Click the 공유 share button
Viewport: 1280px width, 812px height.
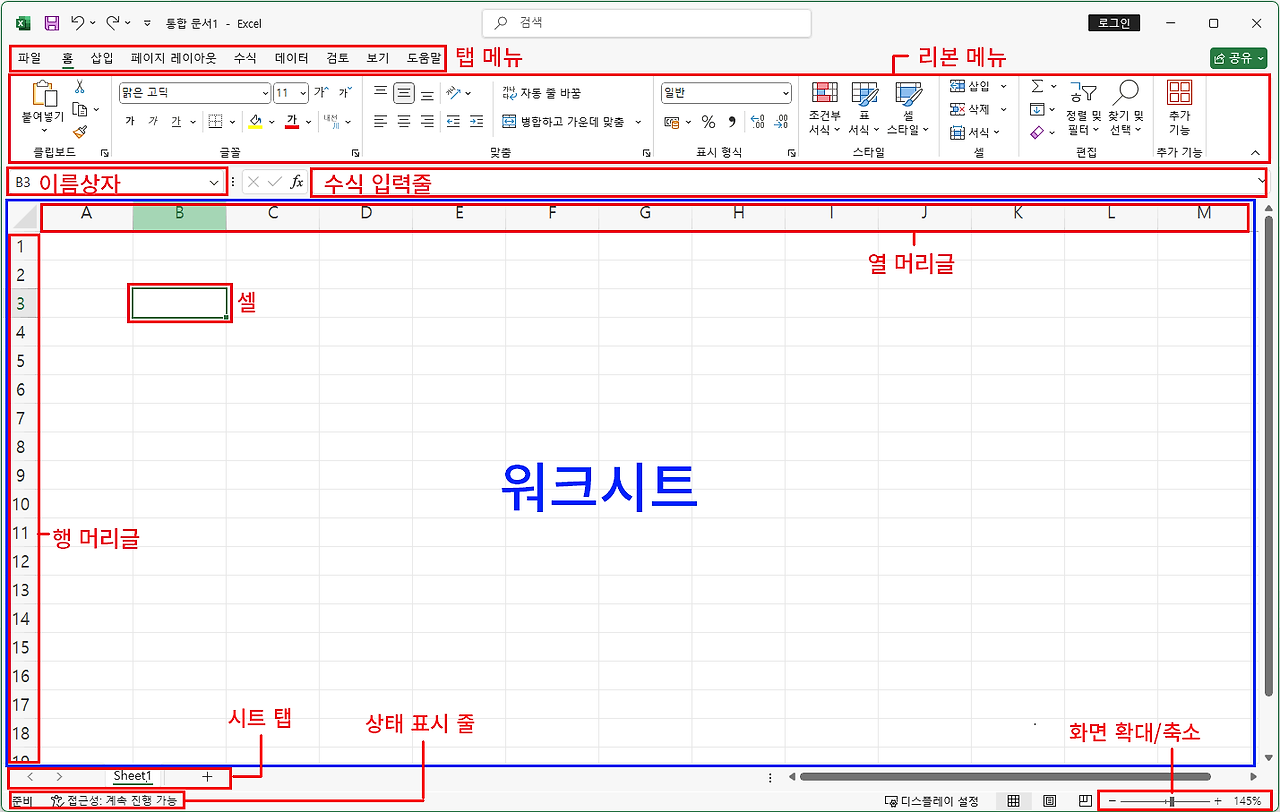pos(1239,58)
